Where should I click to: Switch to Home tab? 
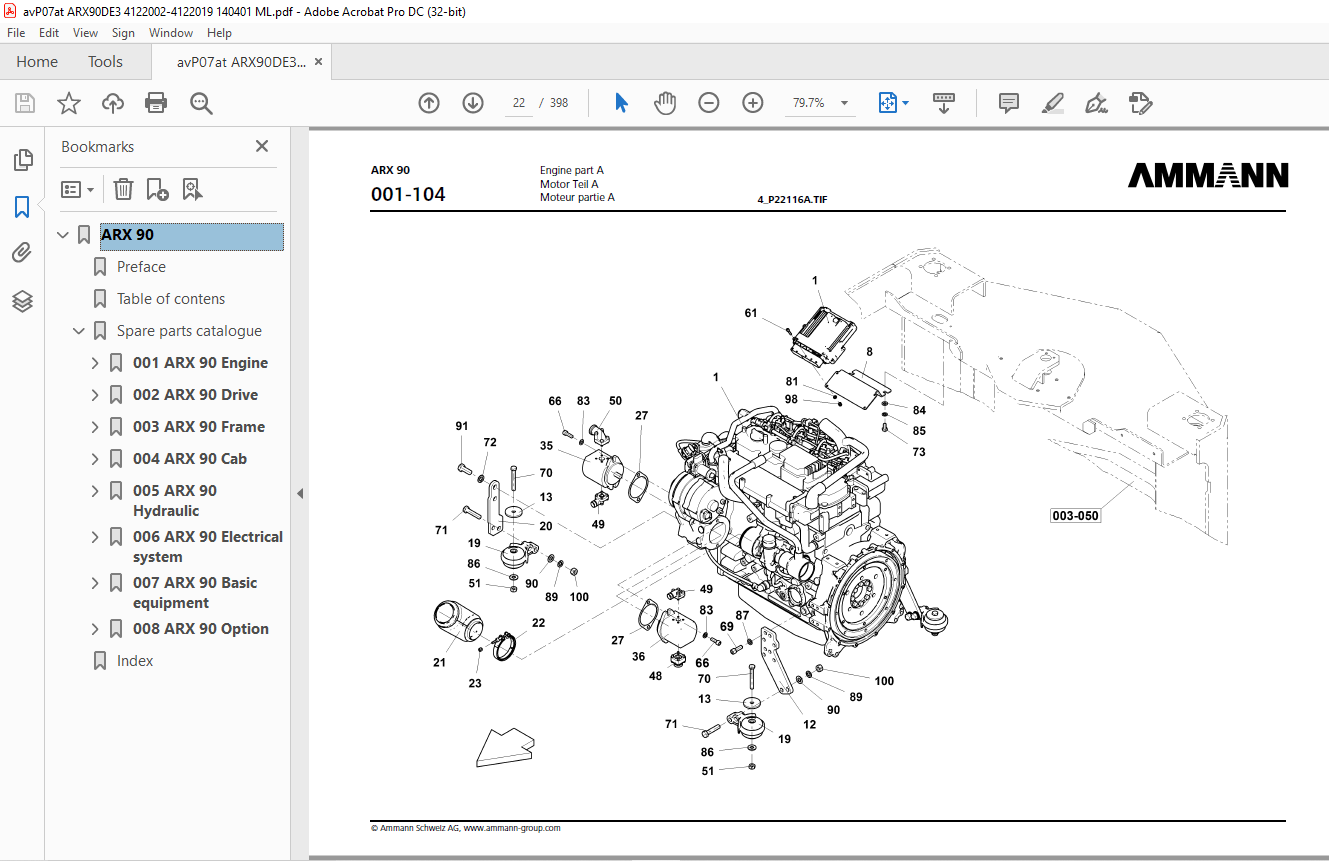[37, 62]
